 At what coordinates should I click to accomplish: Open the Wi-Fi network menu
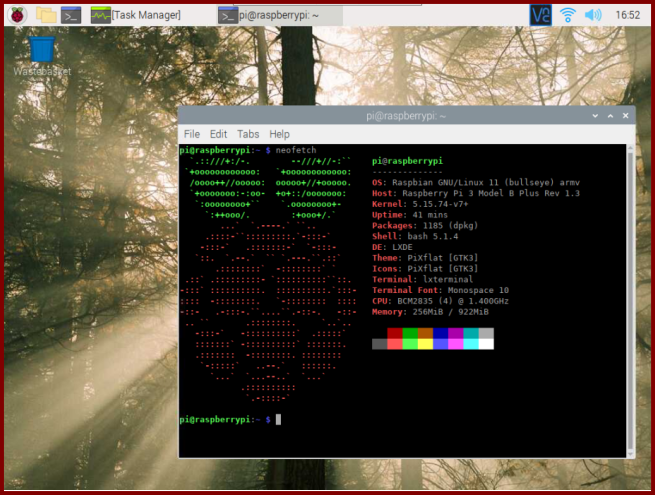[567, 15]
